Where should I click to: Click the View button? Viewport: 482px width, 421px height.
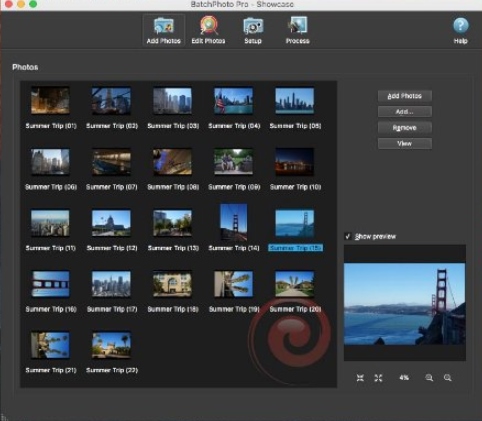(405, 144)
